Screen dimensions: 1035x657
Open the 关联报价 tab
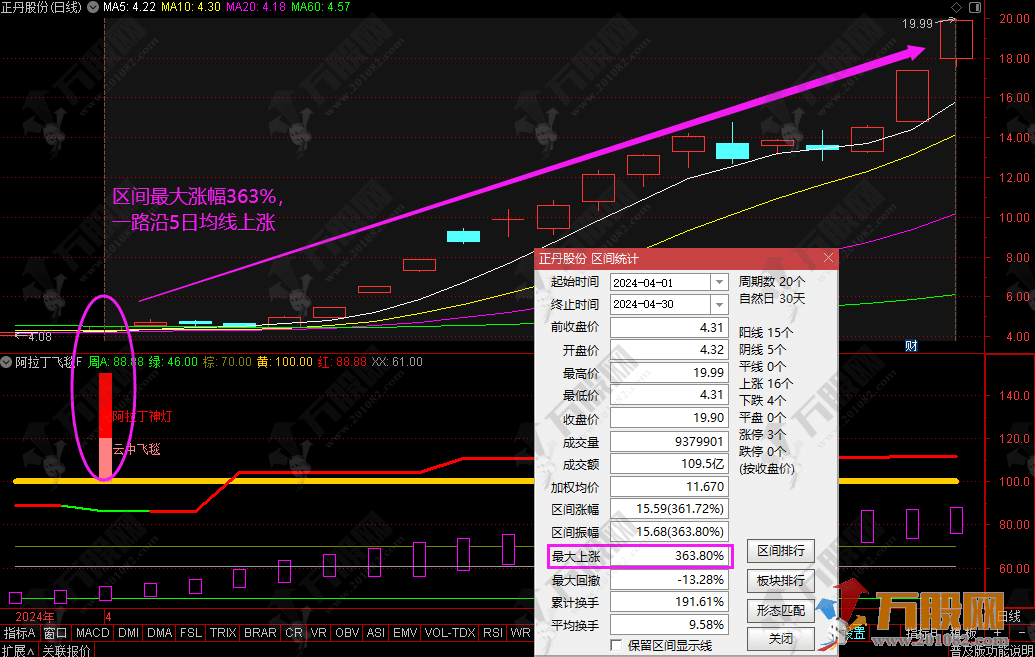[66, 650]
